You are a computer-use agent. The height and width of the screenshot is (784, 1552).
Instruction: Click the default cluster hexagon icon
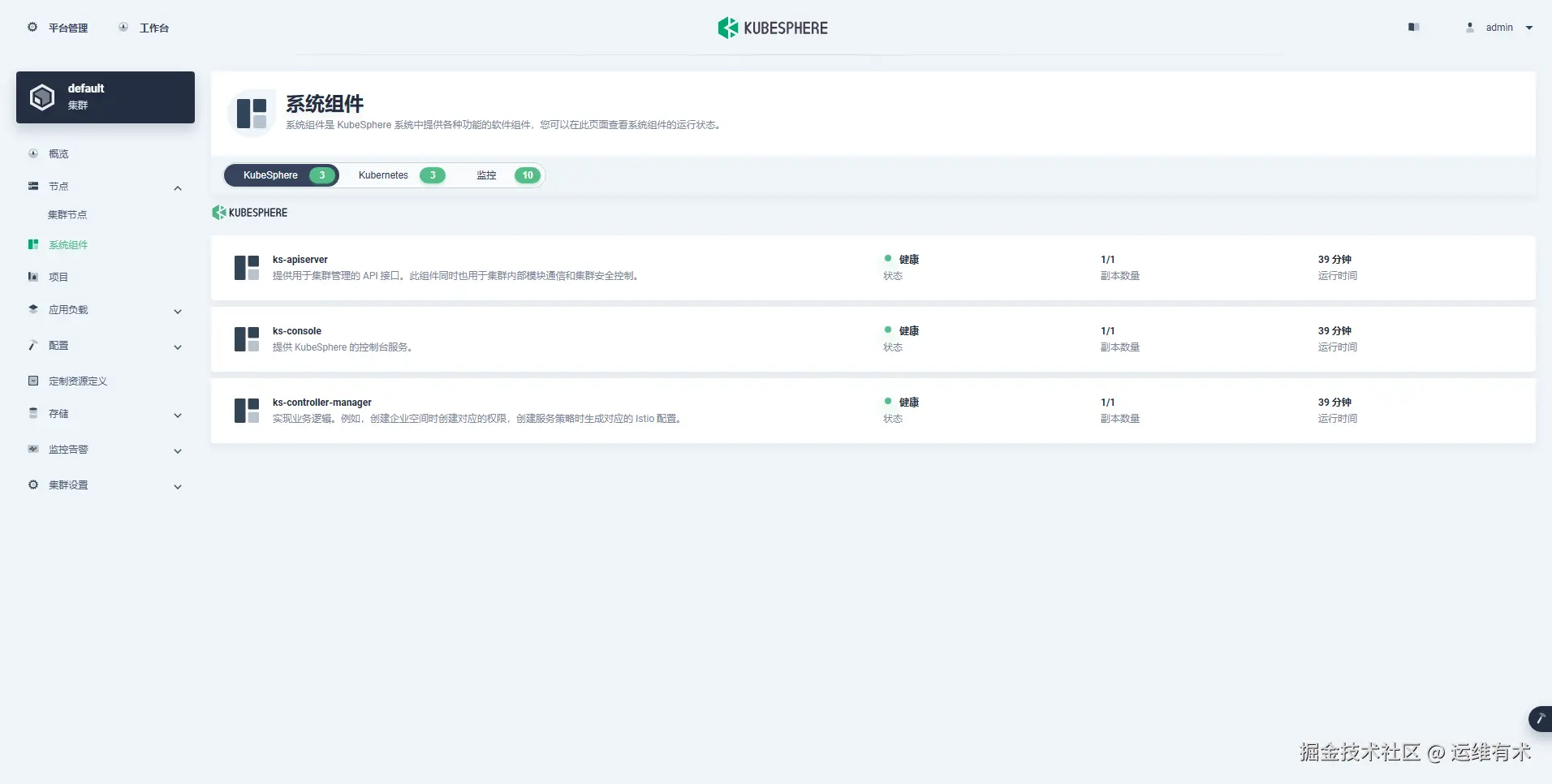click(42, 97)
